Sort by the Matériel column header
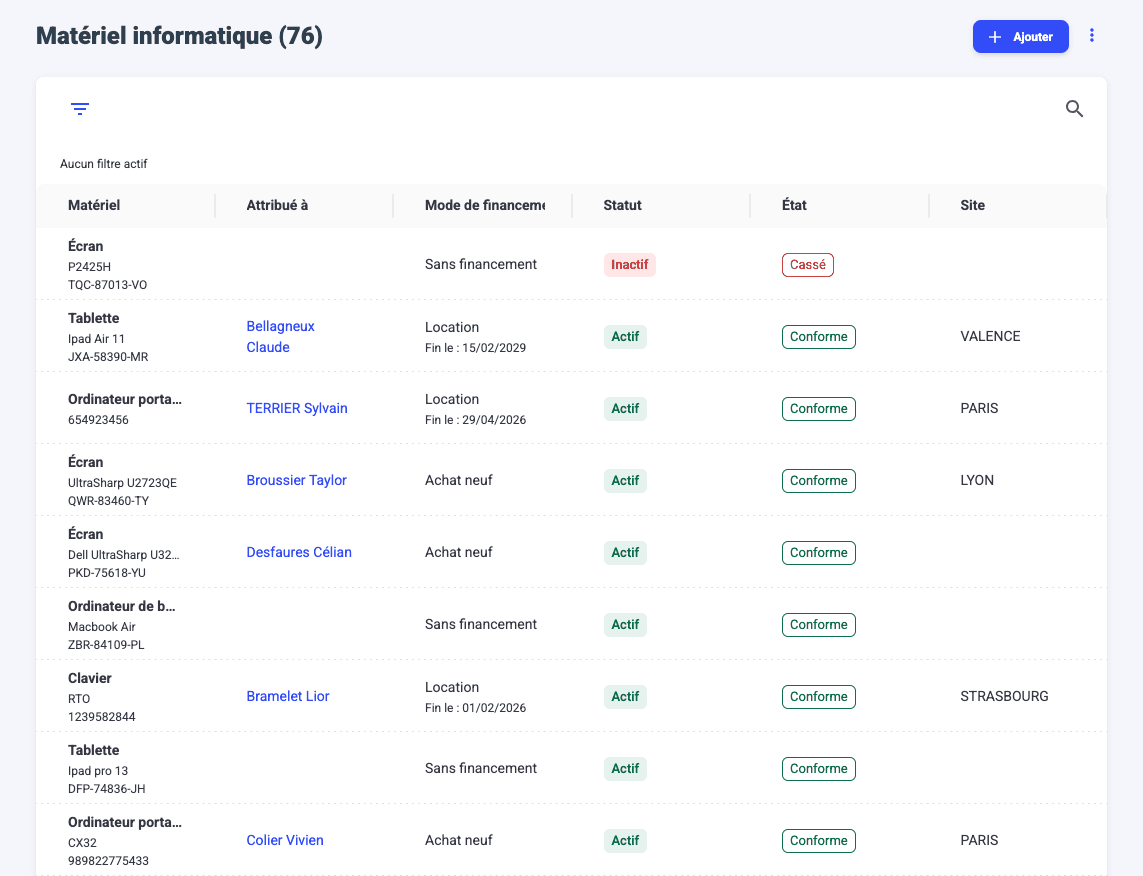 94,206
